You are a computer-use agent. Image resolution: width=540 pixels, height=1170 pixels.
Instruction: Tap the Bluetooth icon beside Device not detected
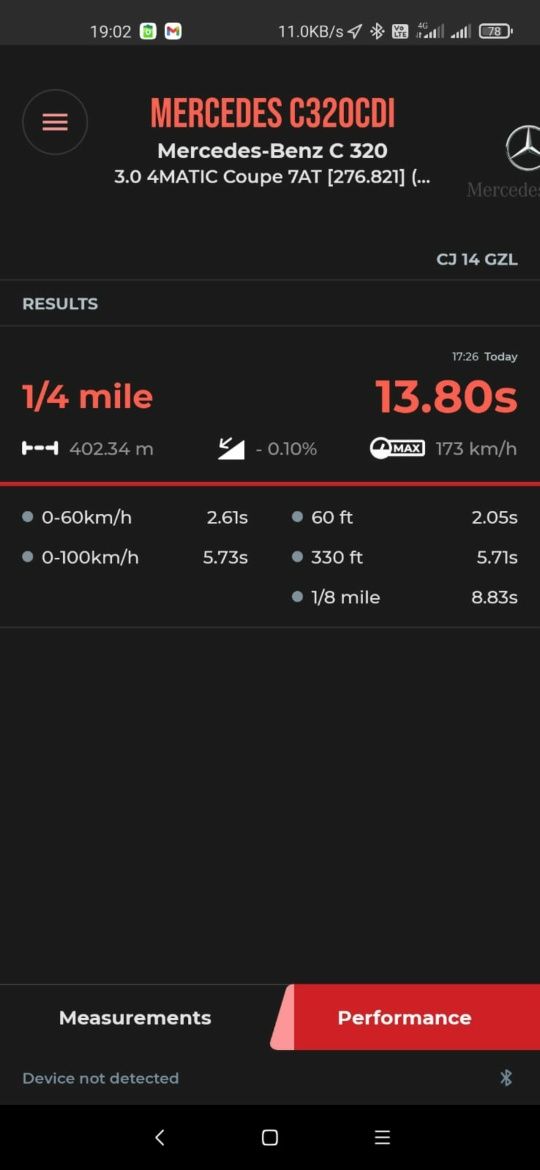point(506,1077)
